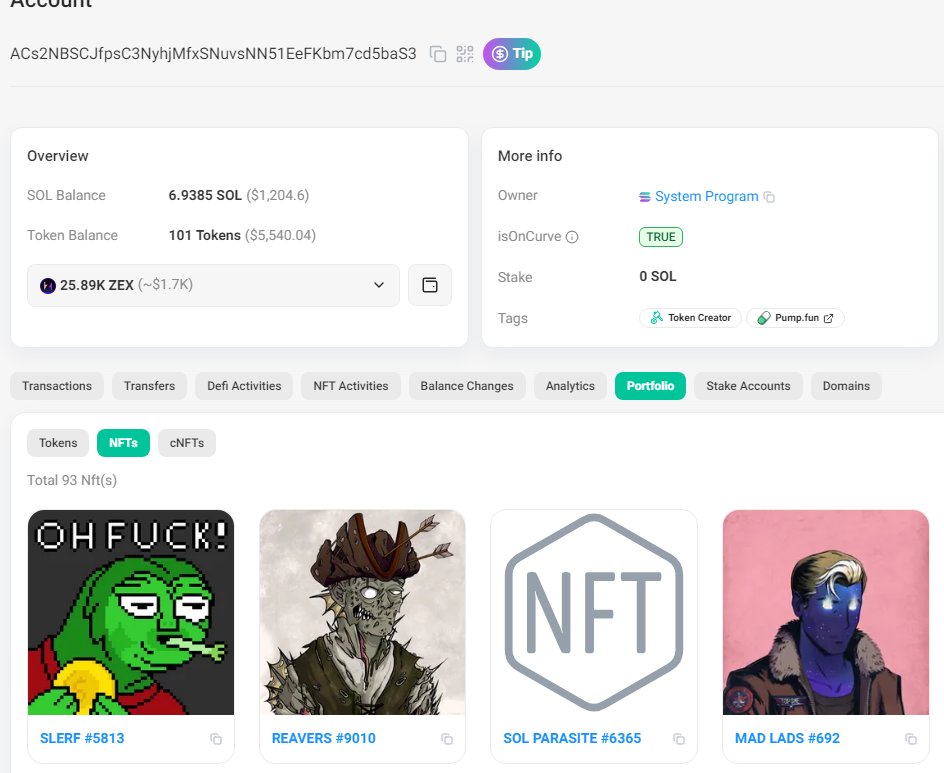Show the Tokens sub-tab
Screen dimensions: 944x773
[58, 443]
